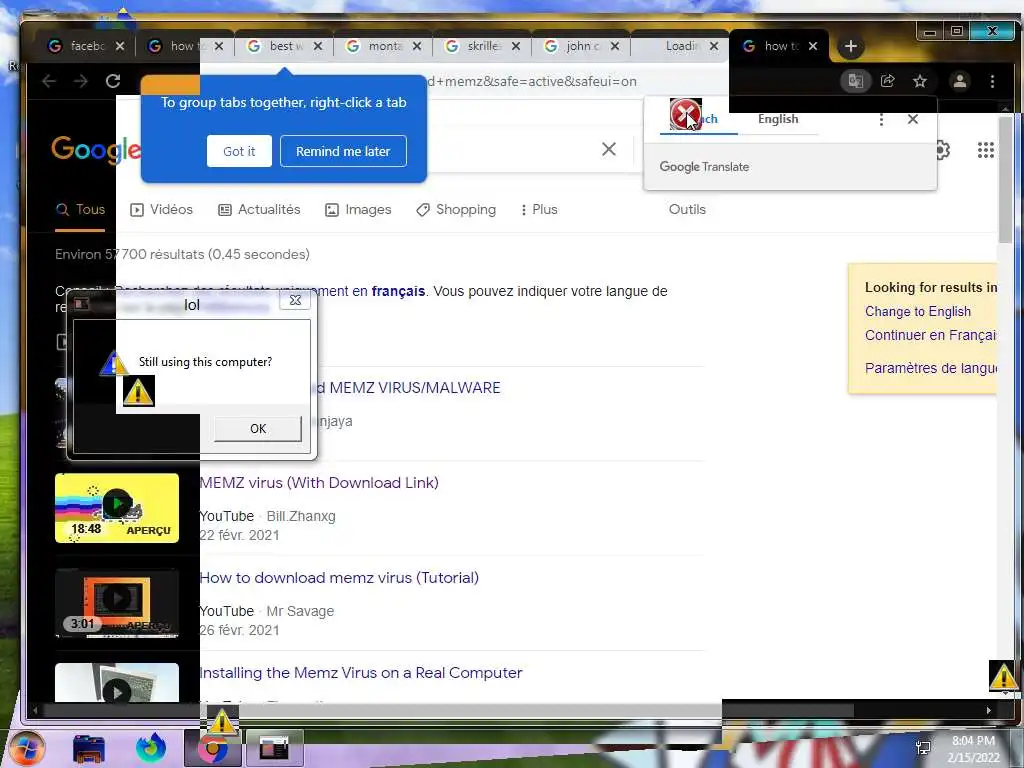Open the Google apps grid
Screen dimensions: 1024x768
click(x=985, y=150)
